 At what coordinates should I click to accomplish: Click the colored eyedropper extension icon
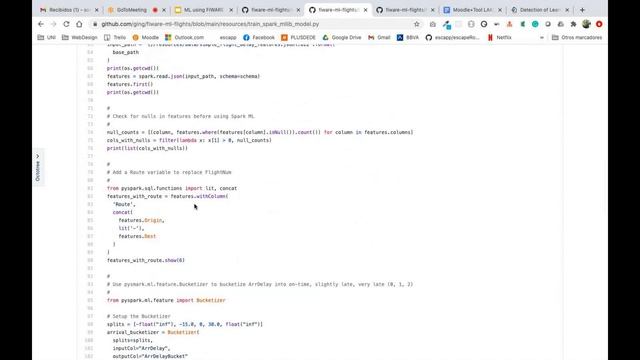click(447, 25)
